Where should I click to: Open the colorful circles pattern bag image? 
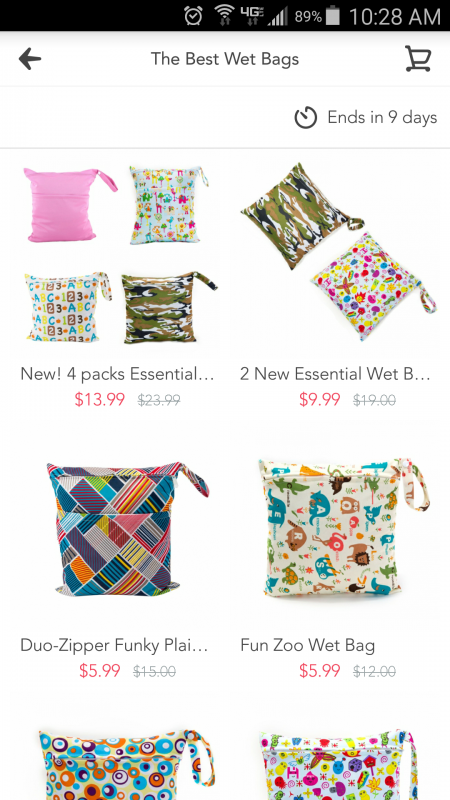[127, 764]
